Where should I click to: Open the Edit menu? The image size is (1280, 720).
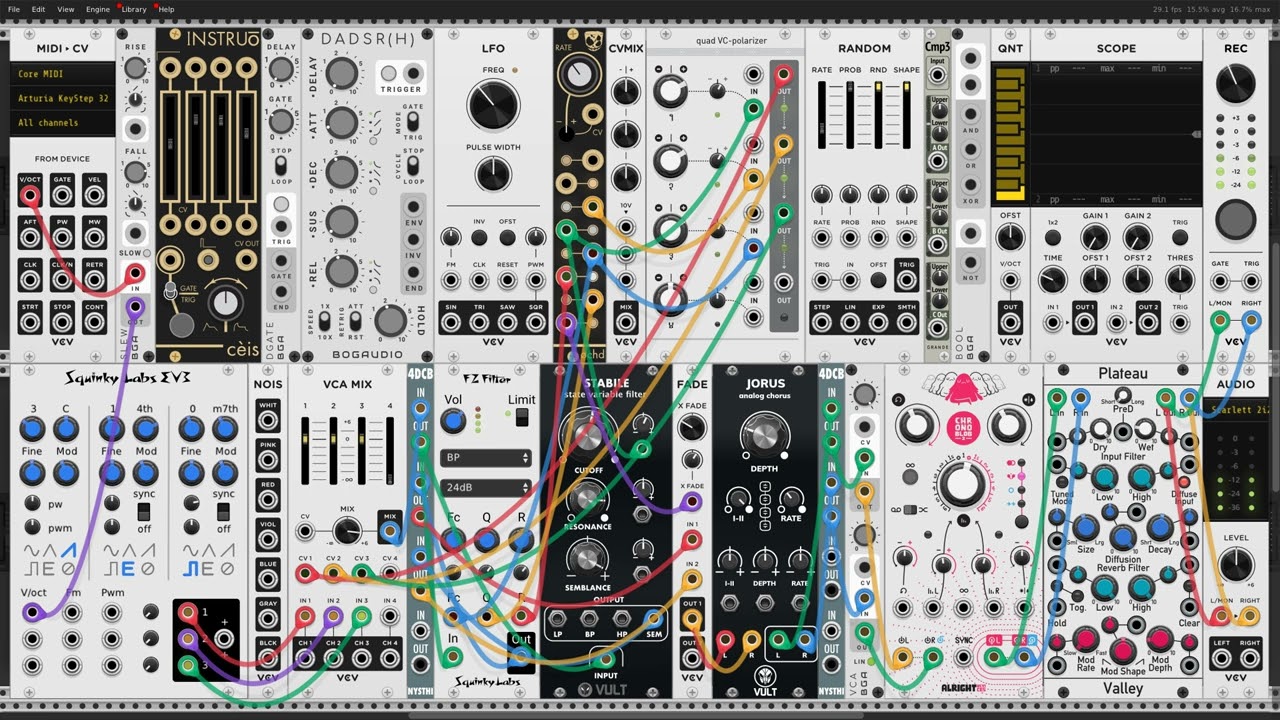38,9
